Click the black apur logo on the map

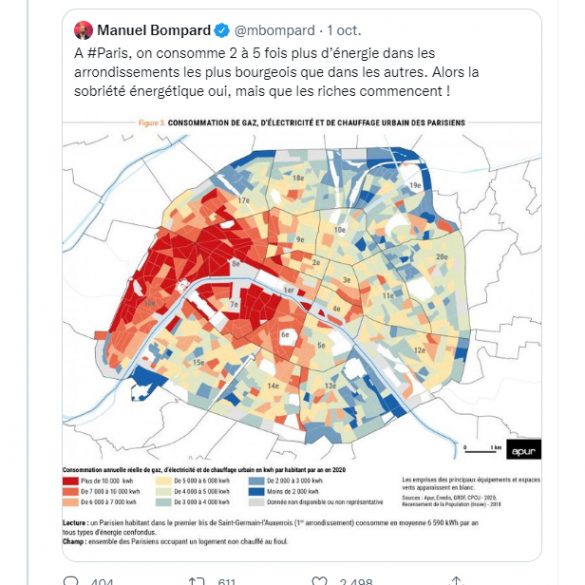click(523, 450)
